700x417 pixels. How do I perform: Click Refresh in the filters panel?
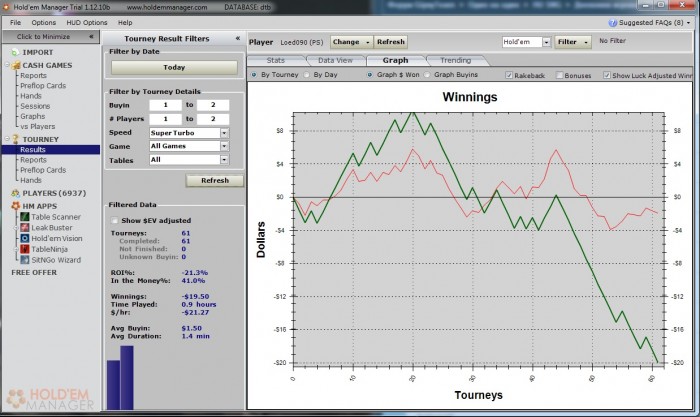(x=215, y=180)
